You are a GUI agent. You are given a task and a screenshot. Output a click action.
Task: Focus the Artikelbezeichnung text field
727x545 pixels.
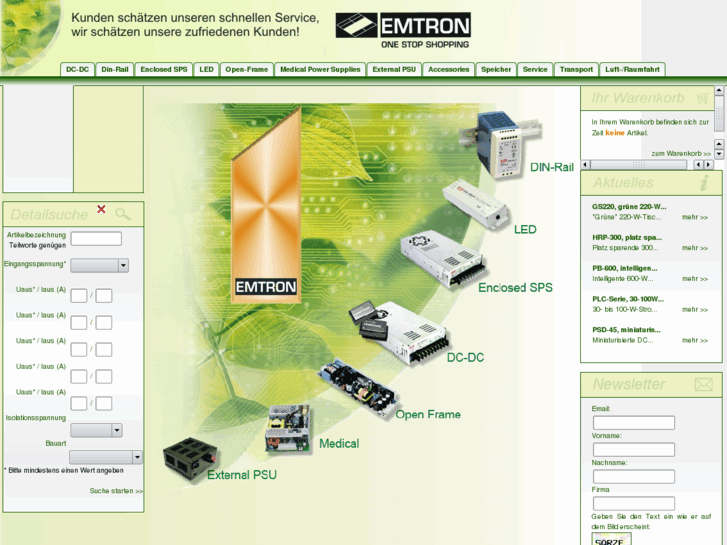click(96, 238)
